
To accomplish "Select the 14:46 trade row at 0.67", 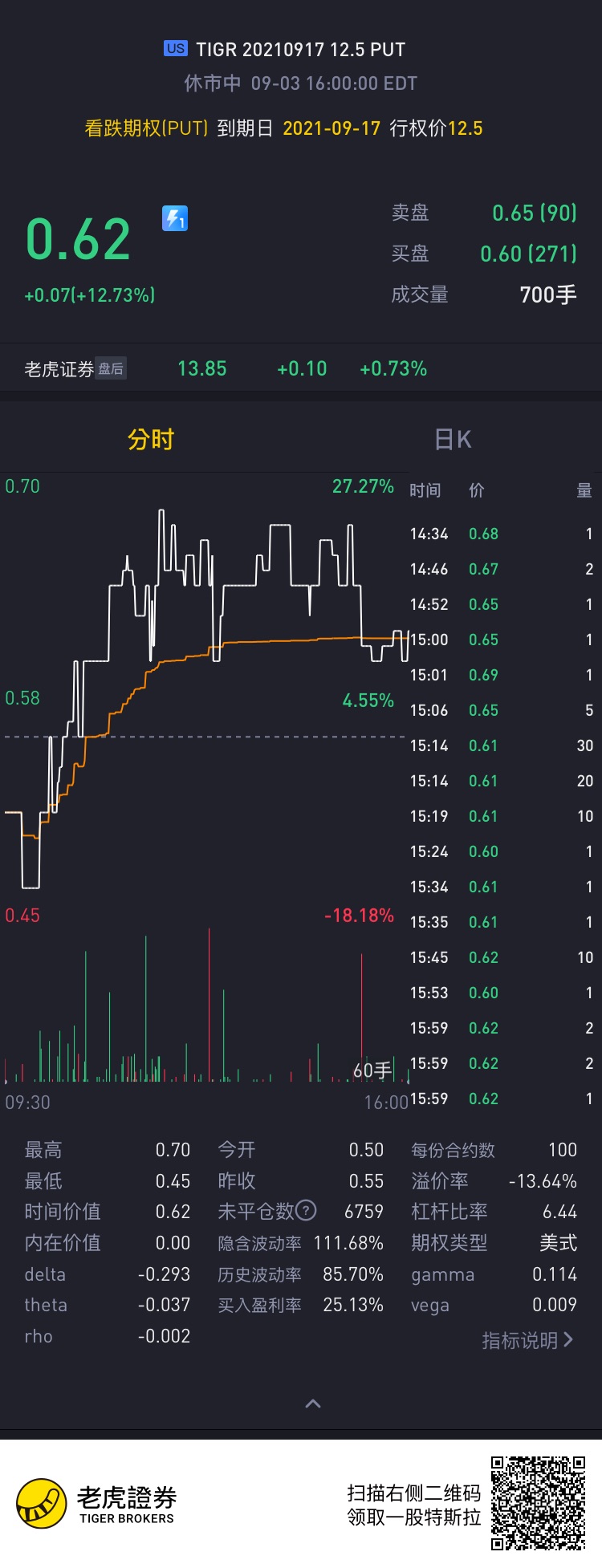I will 502,569.
